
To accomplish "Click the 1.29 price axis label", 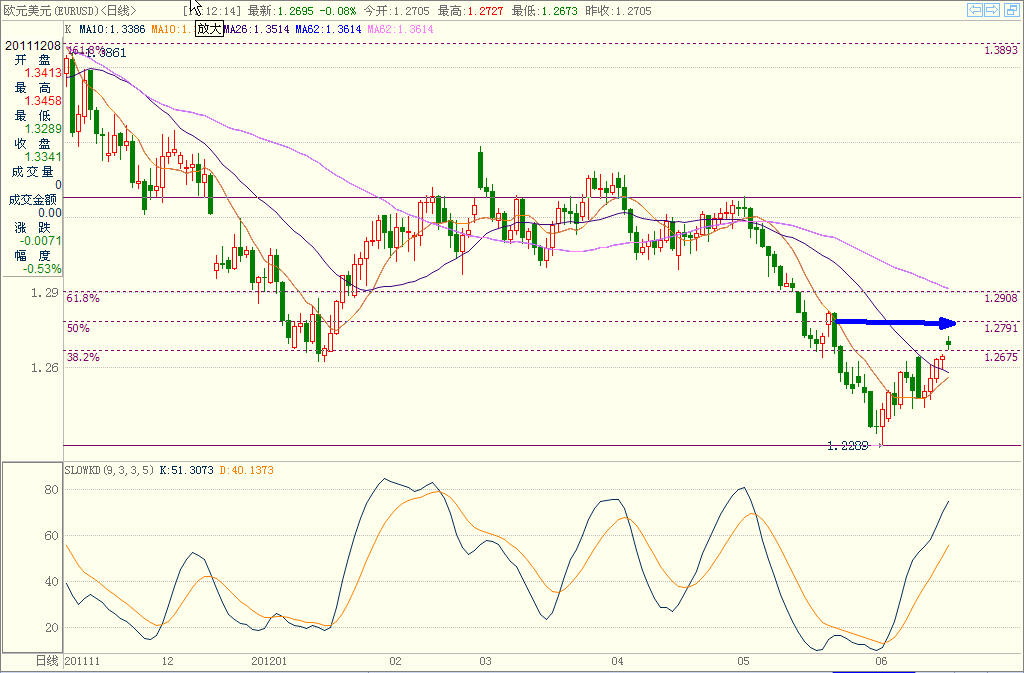I will point(44,292).
